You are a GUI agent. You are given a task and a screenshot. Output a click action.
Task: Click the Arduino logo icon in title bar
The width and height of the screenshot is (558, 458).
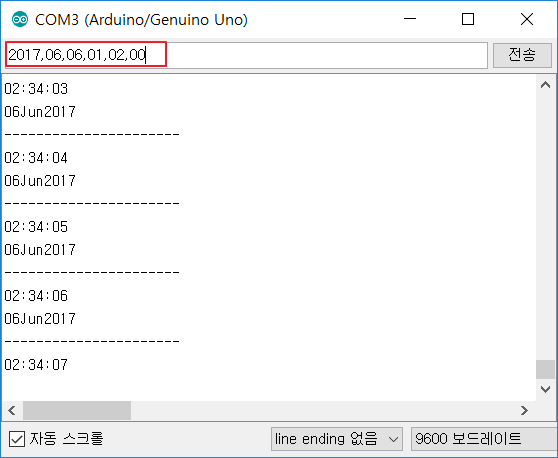tap(20, 19)
